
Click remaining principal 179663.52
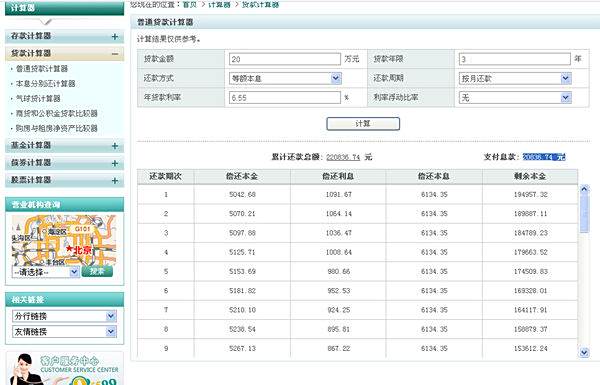click(x=530, y=252)
